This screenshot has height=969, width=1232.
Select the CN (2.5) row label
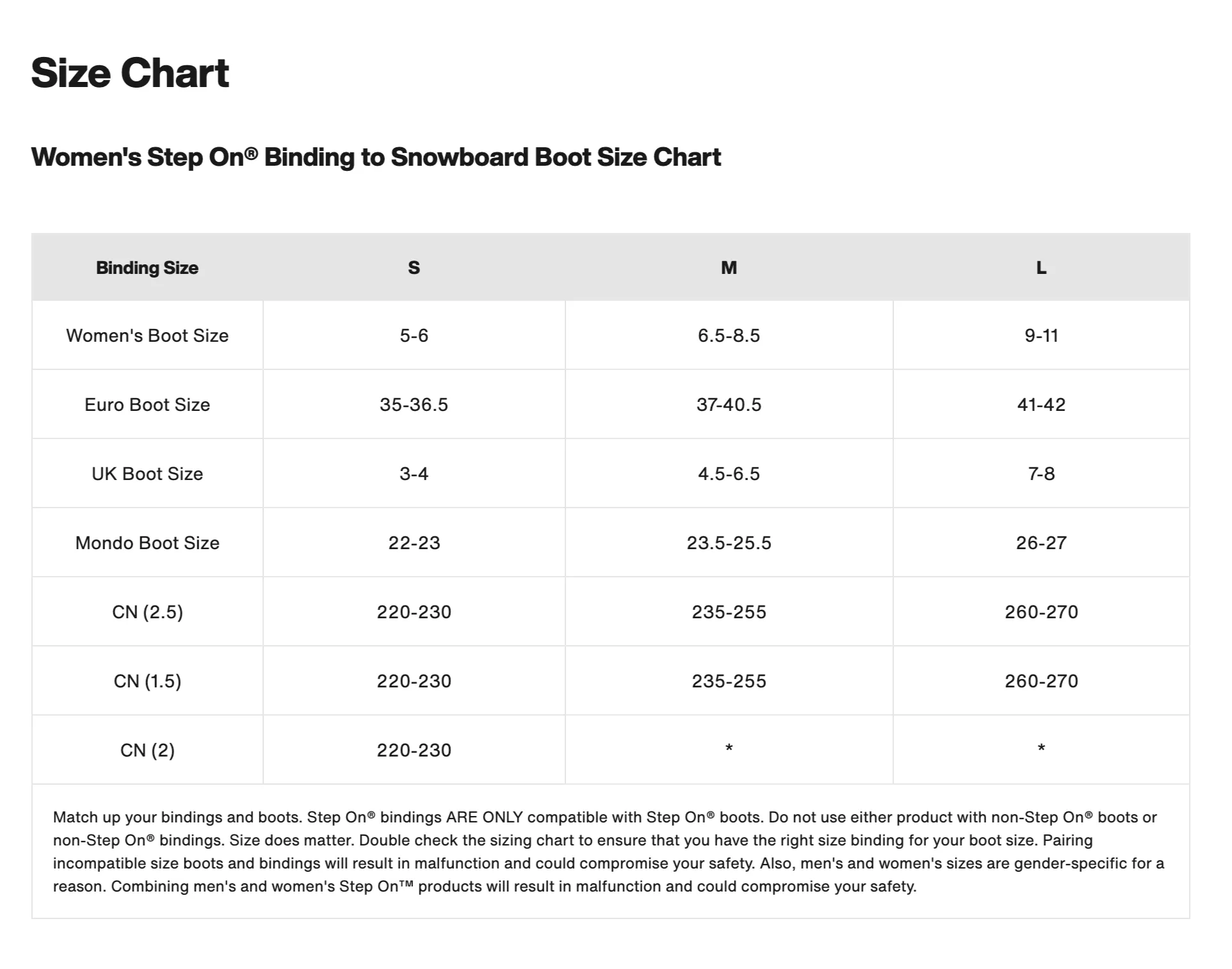147,612
